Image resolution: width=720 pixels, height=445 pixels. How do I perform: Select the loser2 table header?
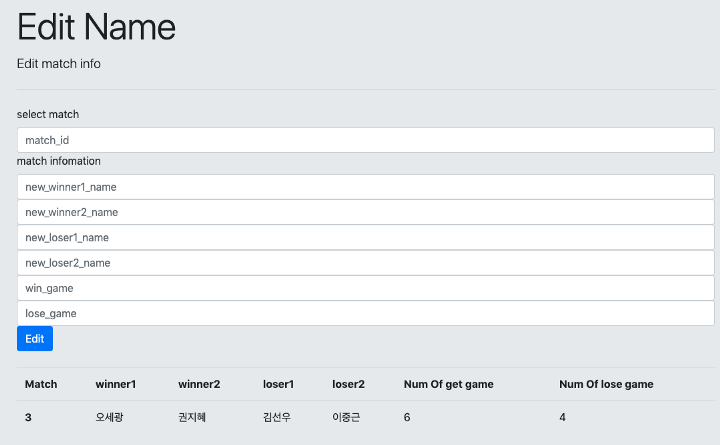tap(348, 384)
